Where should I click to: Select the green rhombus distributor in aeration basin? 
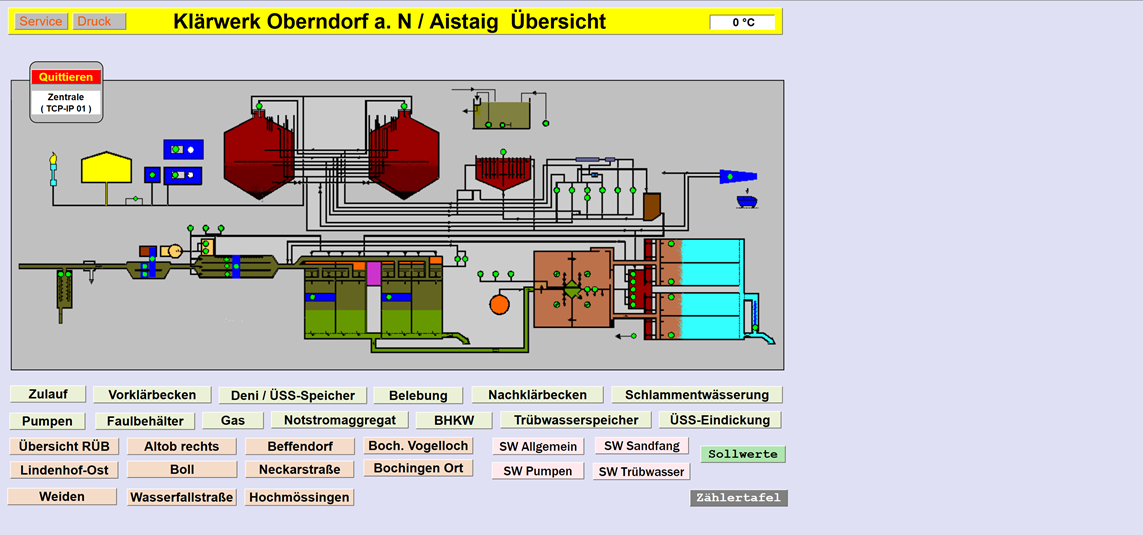tap(572, 289)
